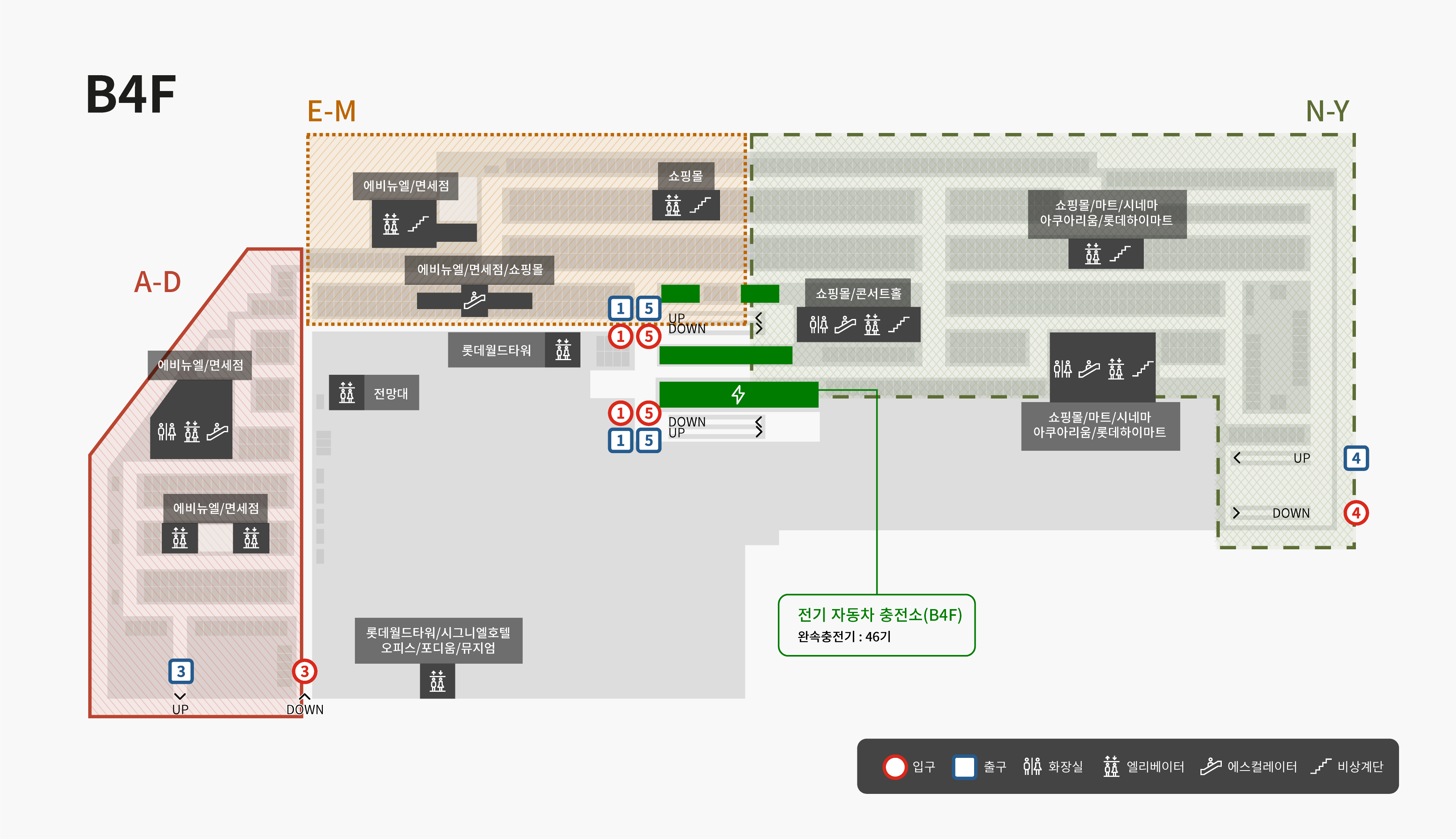Click the red entrance circle in legend
Viewport: 1456px width, 839px height.
[895, 767]
